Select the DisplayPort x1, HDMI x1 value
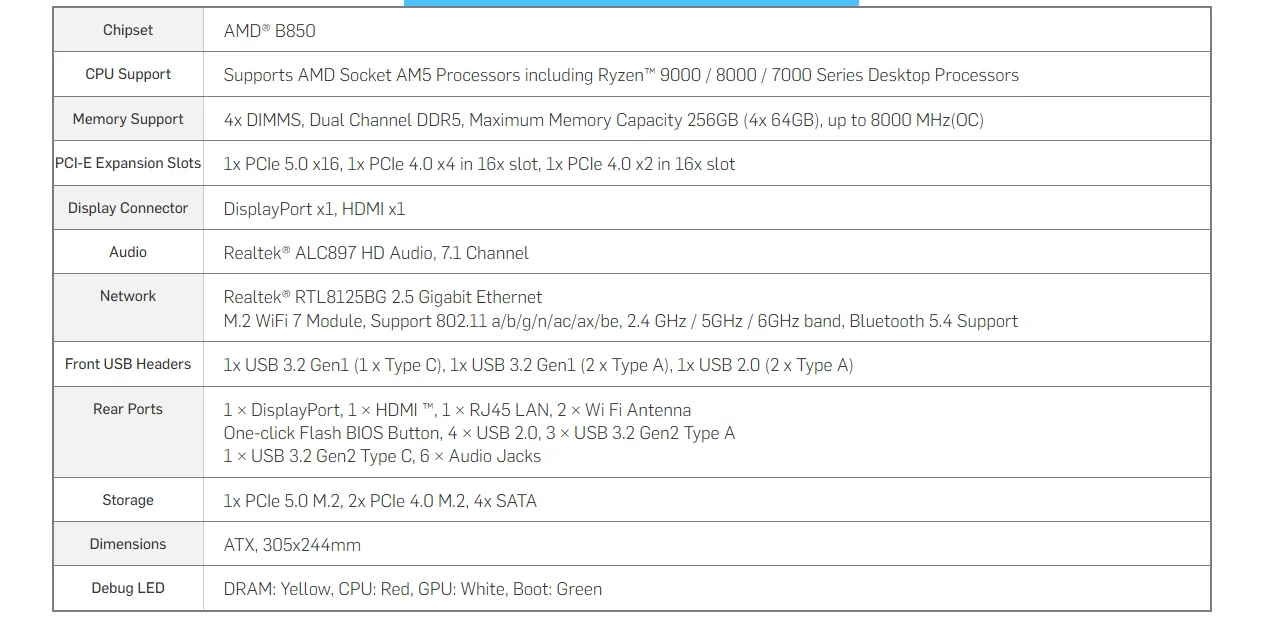This screenshot has height=639, width=1288. pos(314,209)
